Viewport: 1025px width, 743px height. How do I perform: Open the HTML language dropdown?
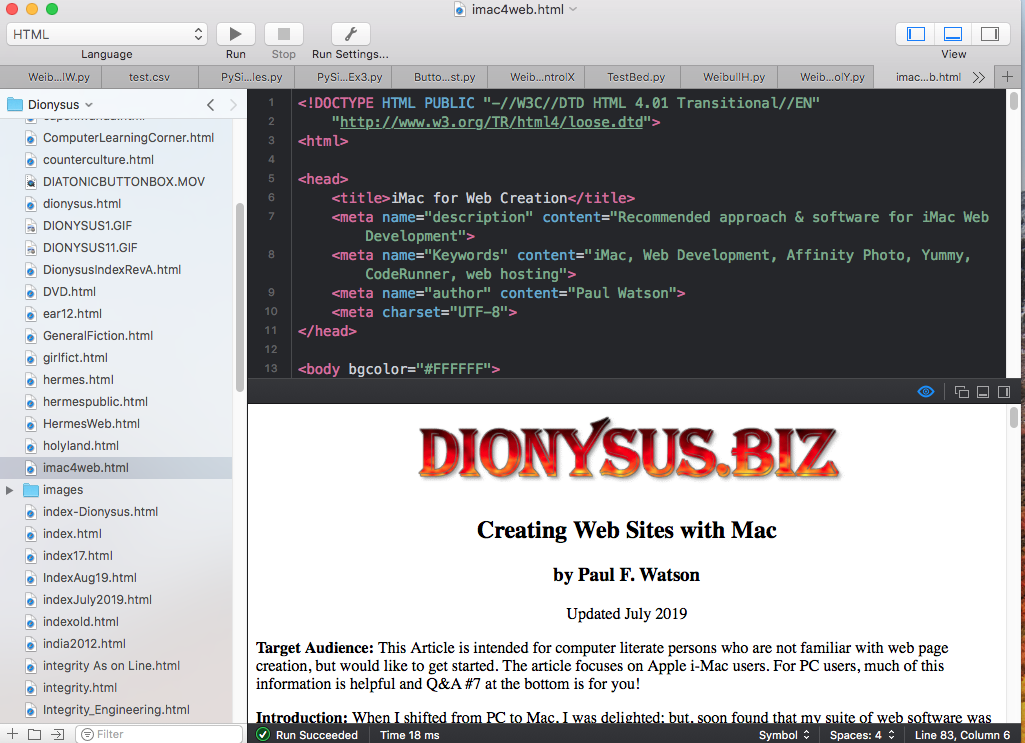click(x=106, y=31)
